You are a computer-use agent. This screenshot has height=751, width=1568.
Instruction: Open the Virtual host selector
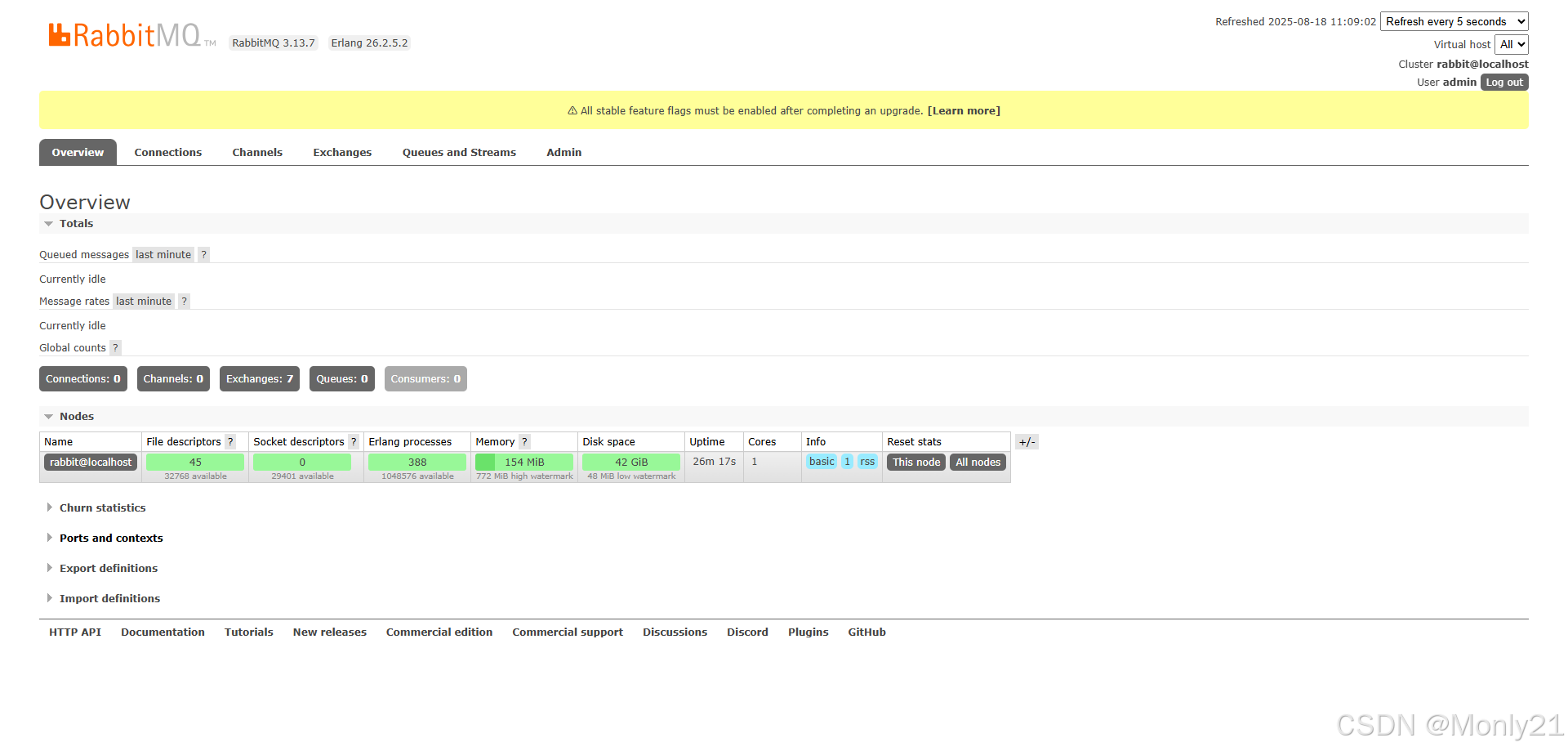1512,45
